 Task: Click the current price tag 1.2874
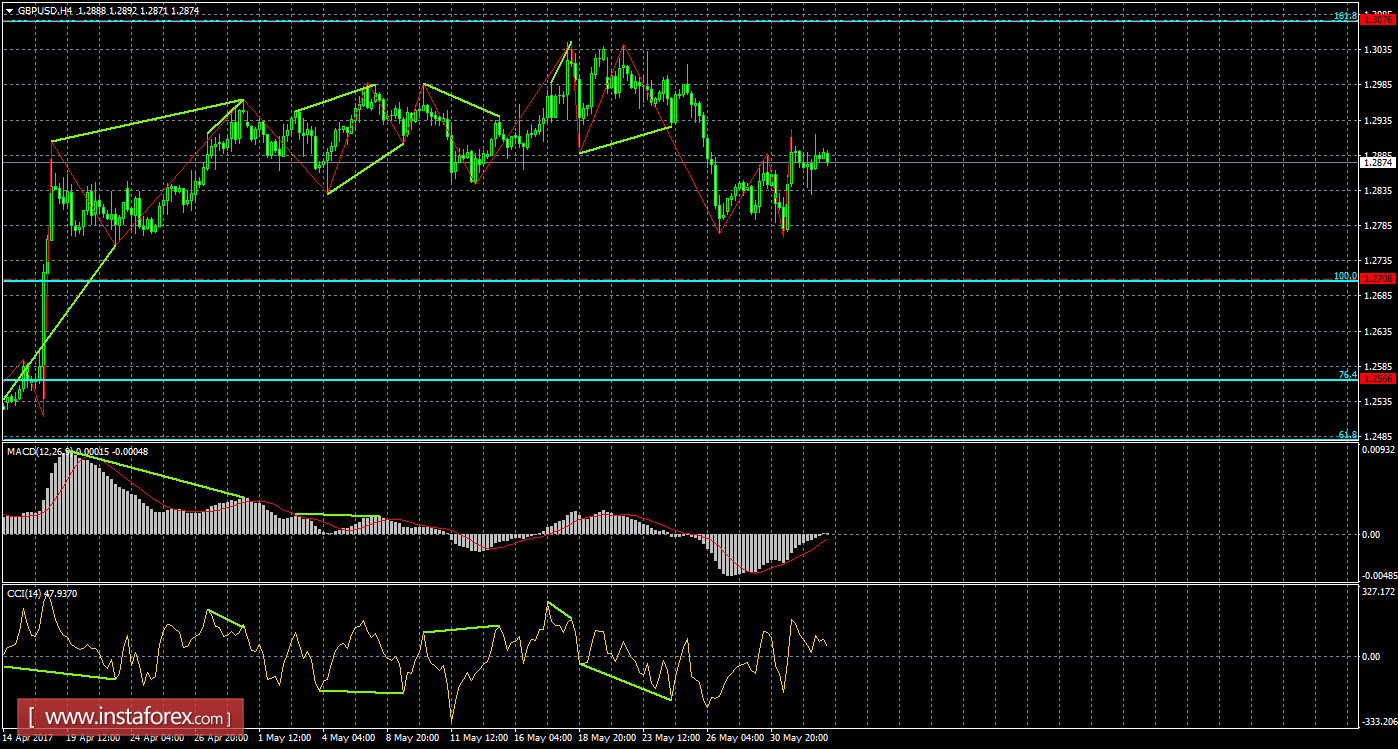(x=1378, y=162)
